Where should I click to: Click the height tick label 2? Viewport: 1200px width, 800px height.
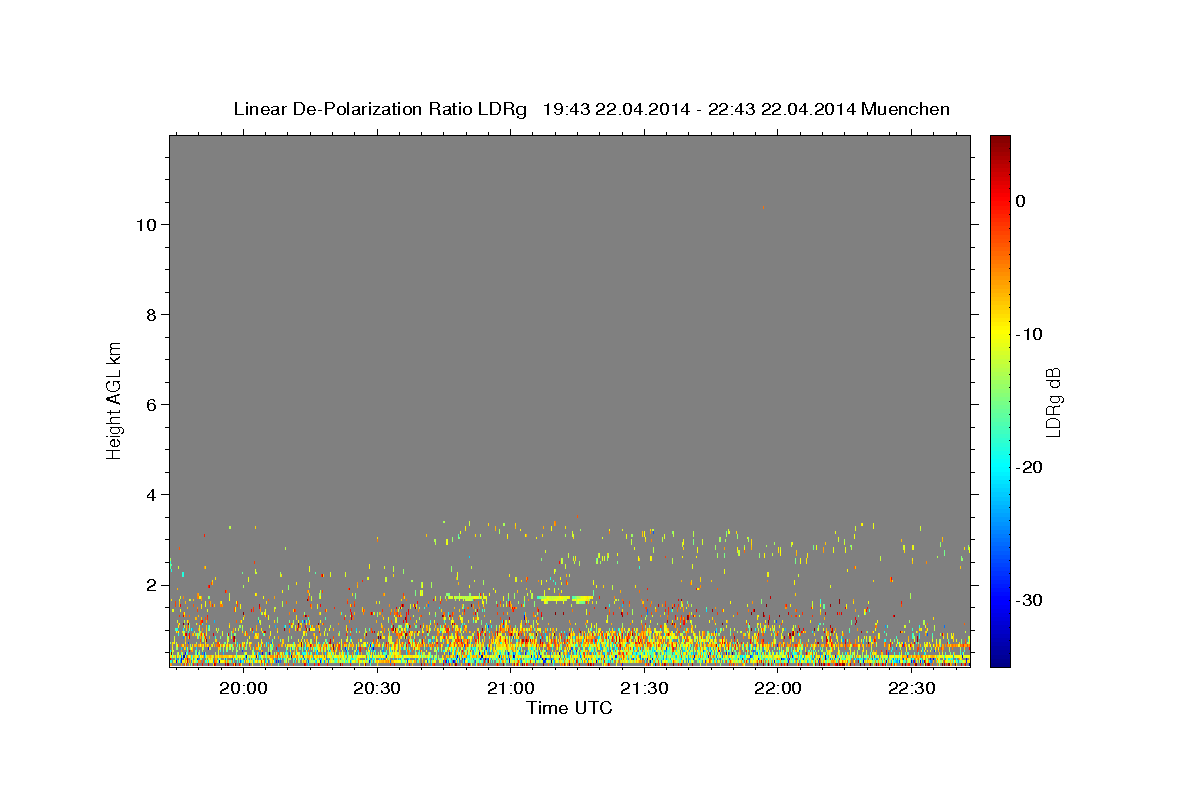tap(149, 584)
